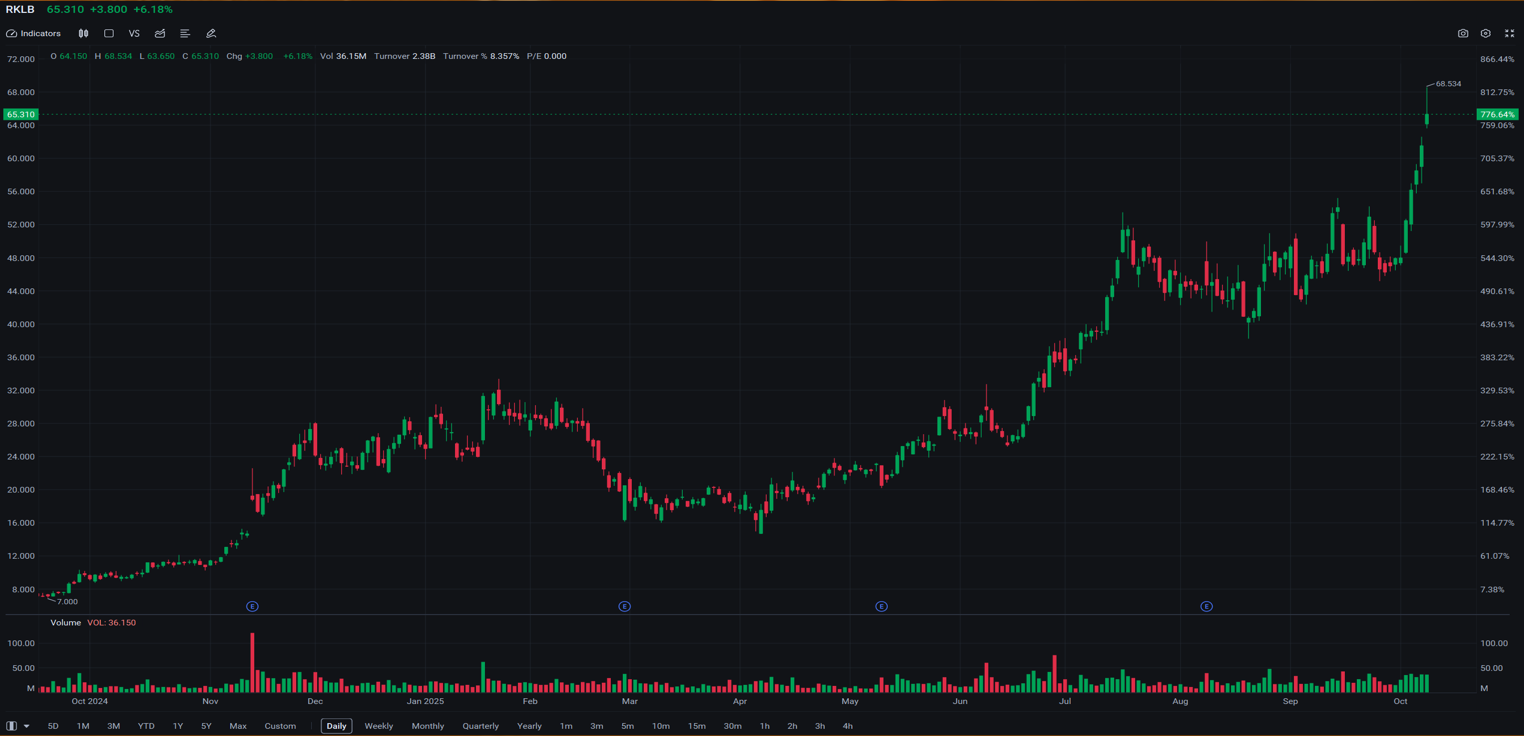
Task: Switch to the YTD range
Action: click(146, 726)
